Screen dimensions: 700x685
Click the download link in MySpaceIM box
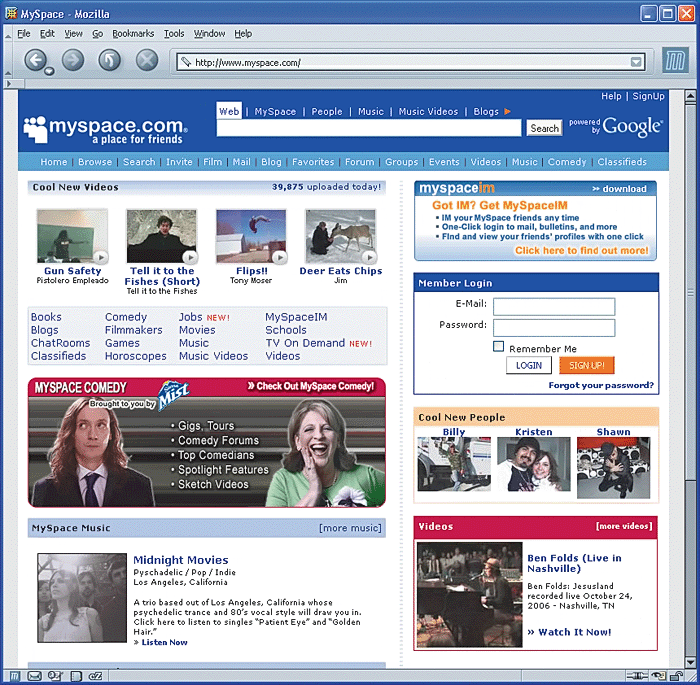click(x=619, y=189)
